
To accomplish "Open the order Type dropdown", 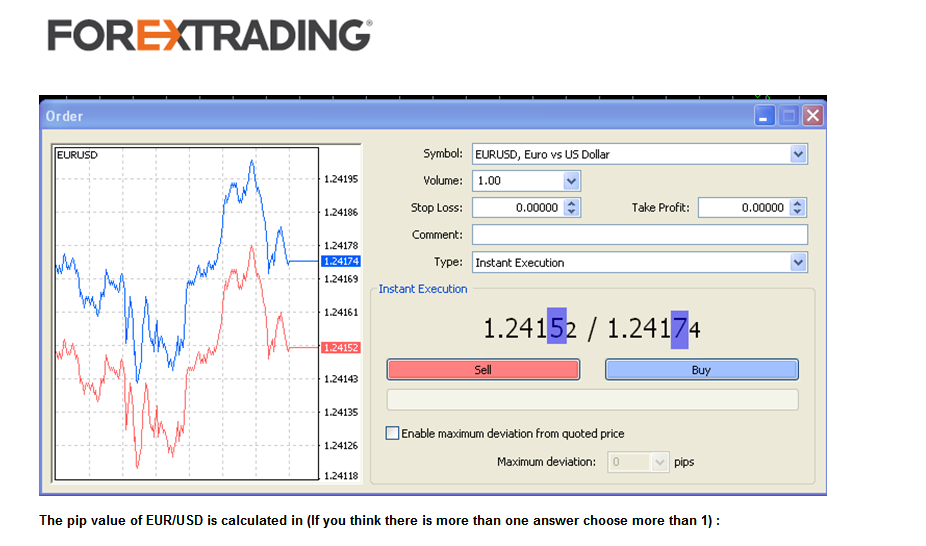I will coord(797,263).
